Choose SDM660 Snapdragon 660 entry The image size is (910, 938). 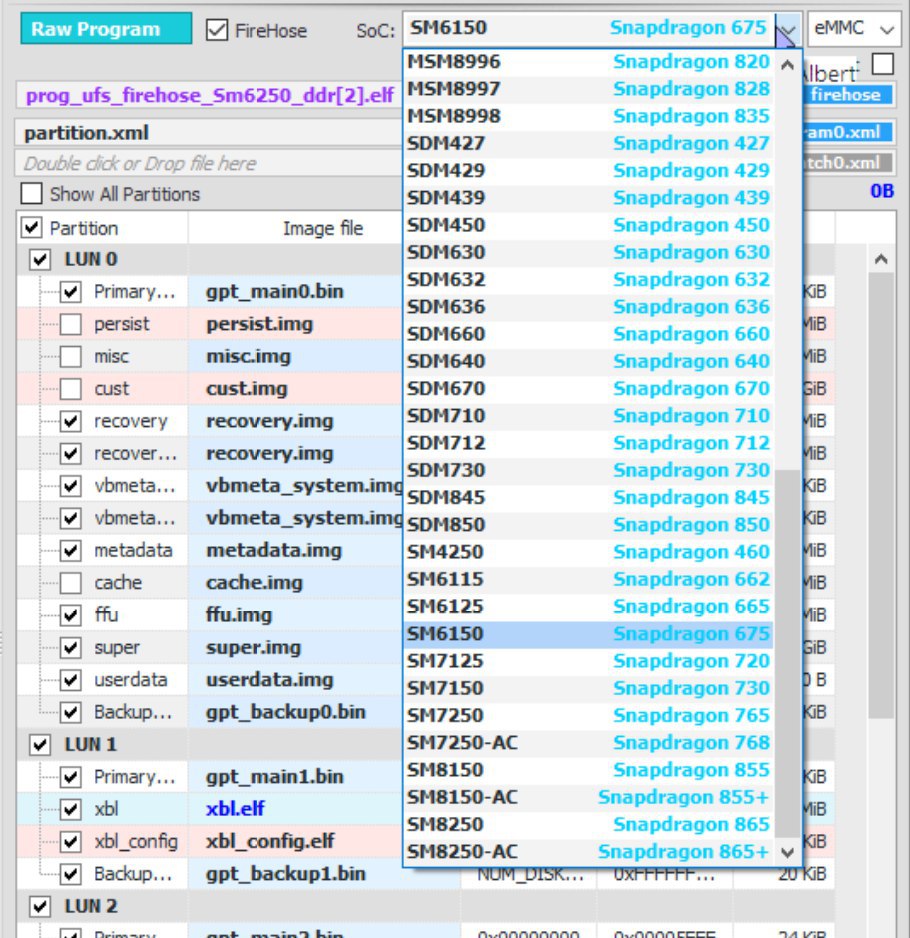click(588, 334)
